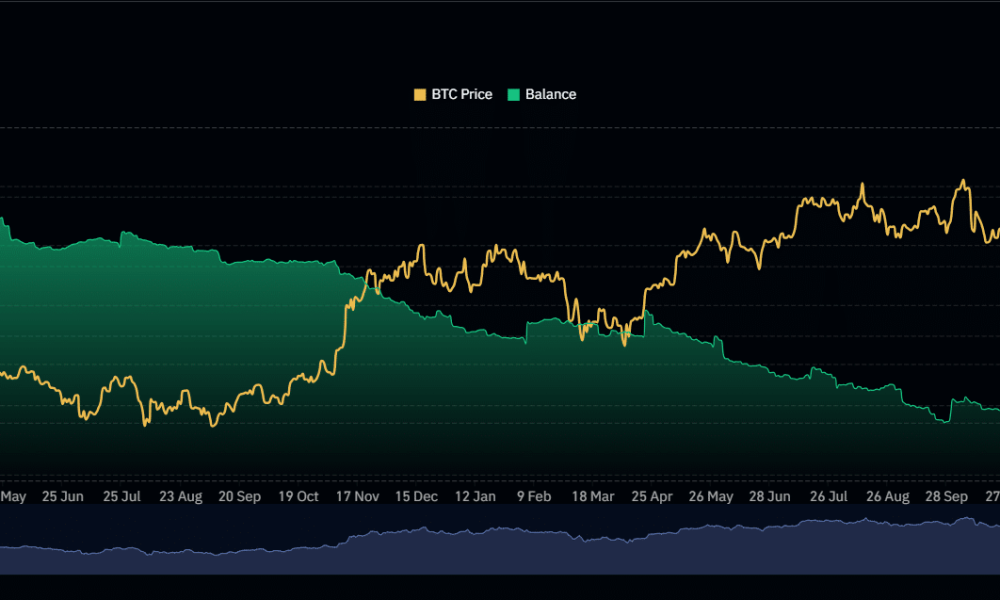
Task: Toggle the Balance series visibility
Action: coord(546,94)
